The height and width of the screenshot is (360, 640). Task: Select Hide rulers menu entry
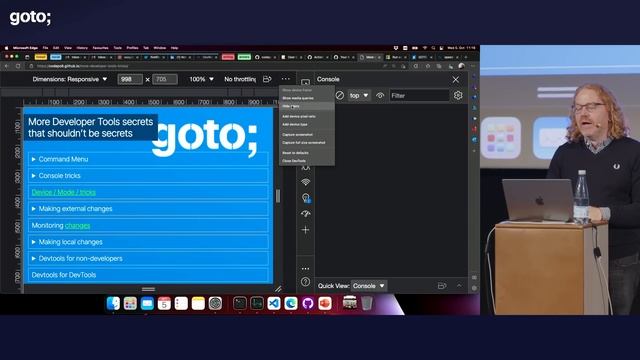tap(307, 106)
